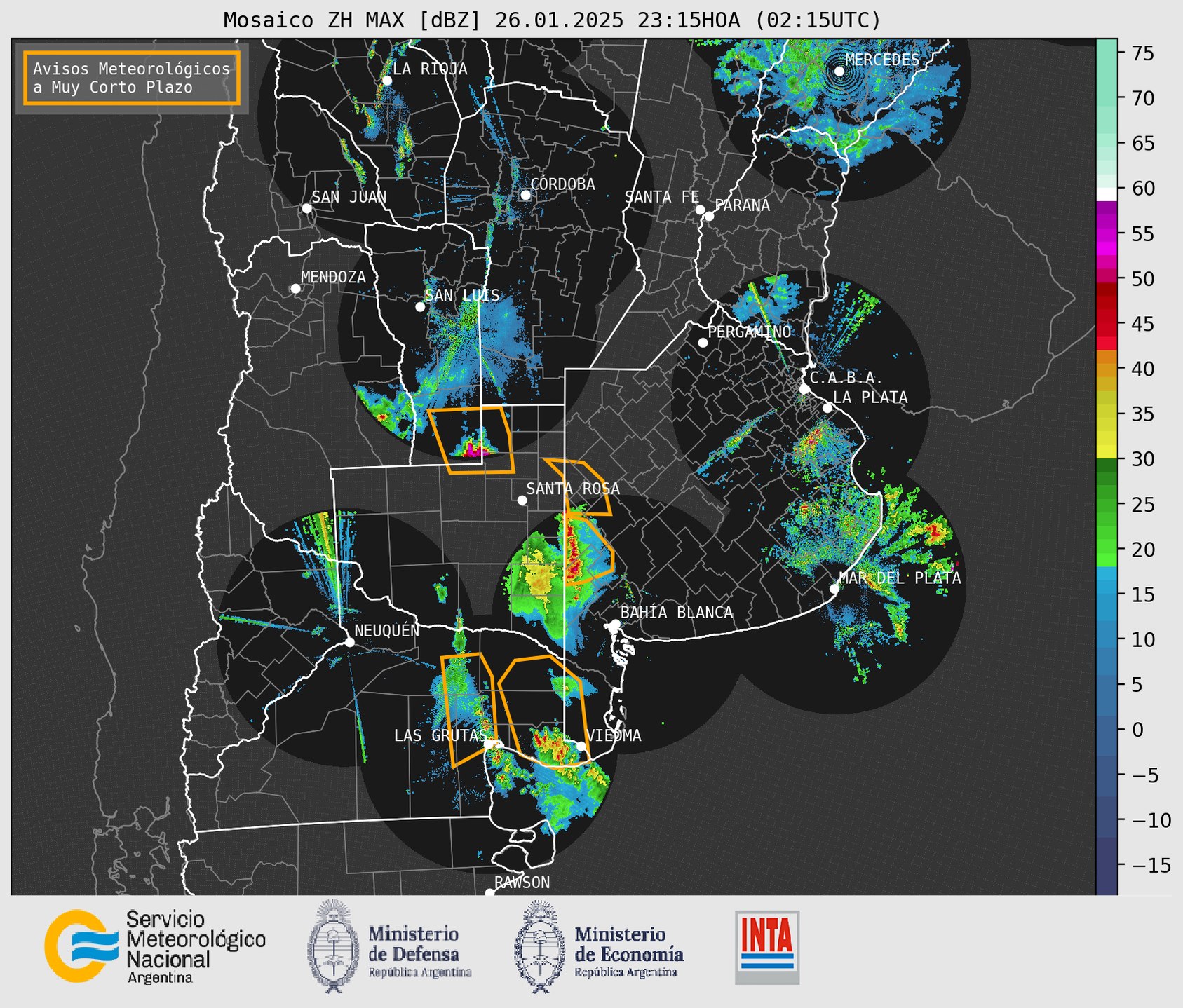The height and width of the screenshot is (1008, 1183).
Task: Click the colorbar tick label −5
Action: (x=1144, y=775)
